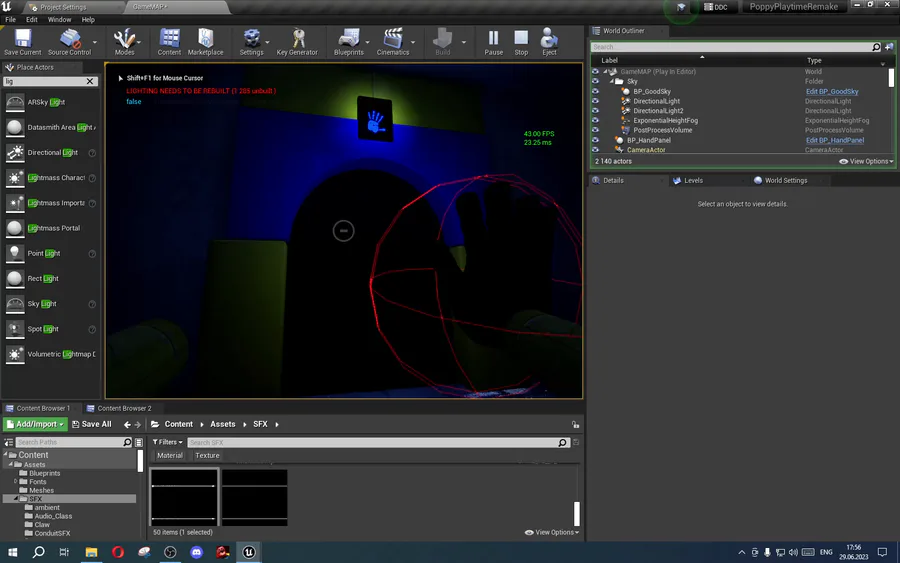Viewport: 900px width, 563px height.
Task: Select Volumetric Lightmap actor entry
Action: point(50,354)
